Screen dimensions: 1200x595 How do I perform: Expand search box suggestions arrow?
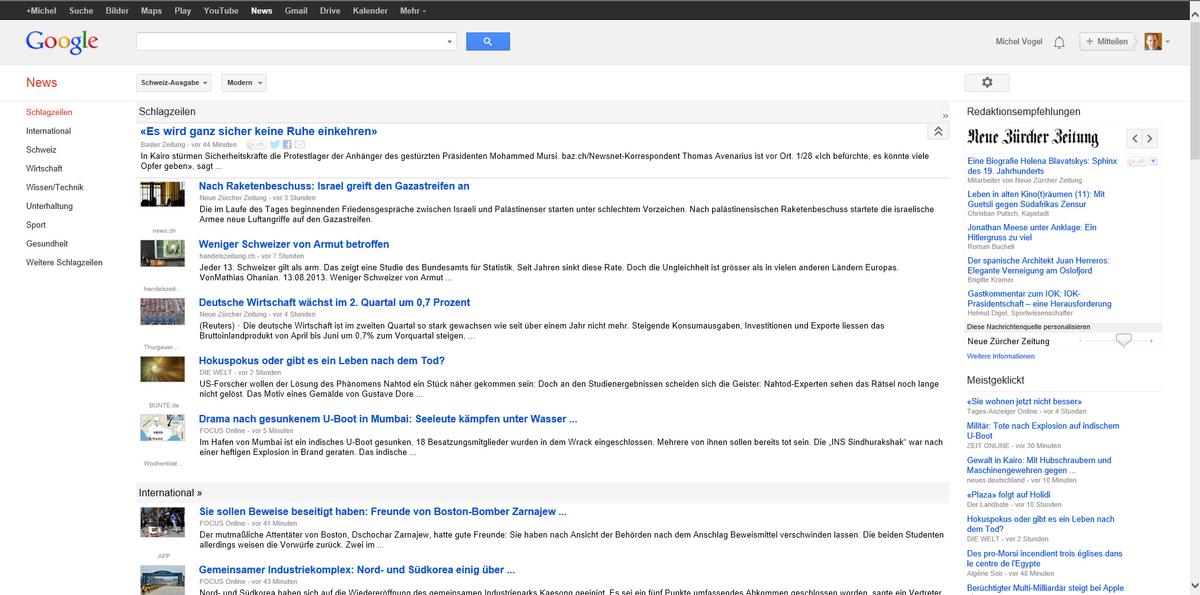pyautogui.click(x=449, y=42)
